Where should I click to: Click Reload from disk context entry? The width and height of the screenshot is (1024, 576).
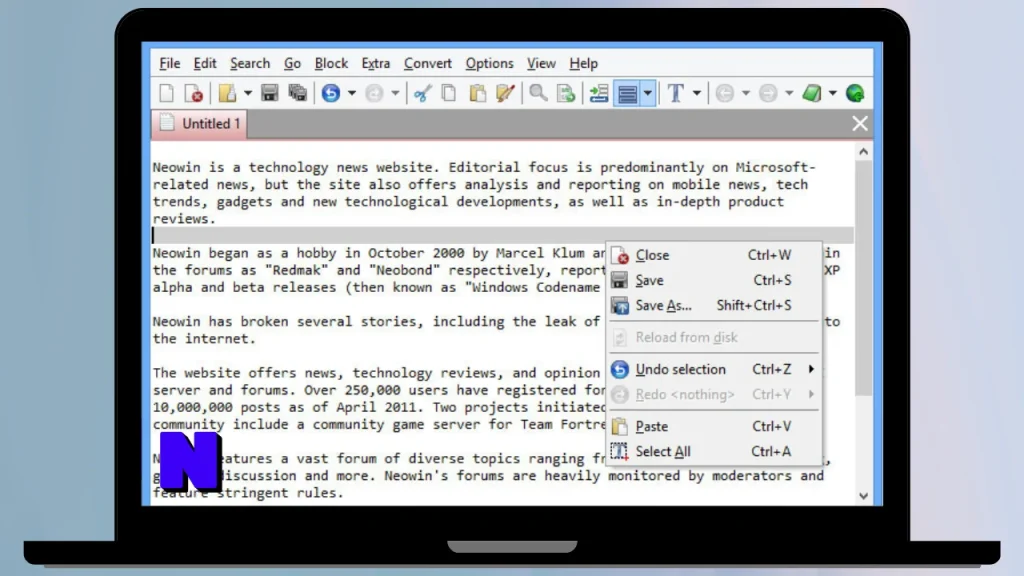[x=713, y=338]
